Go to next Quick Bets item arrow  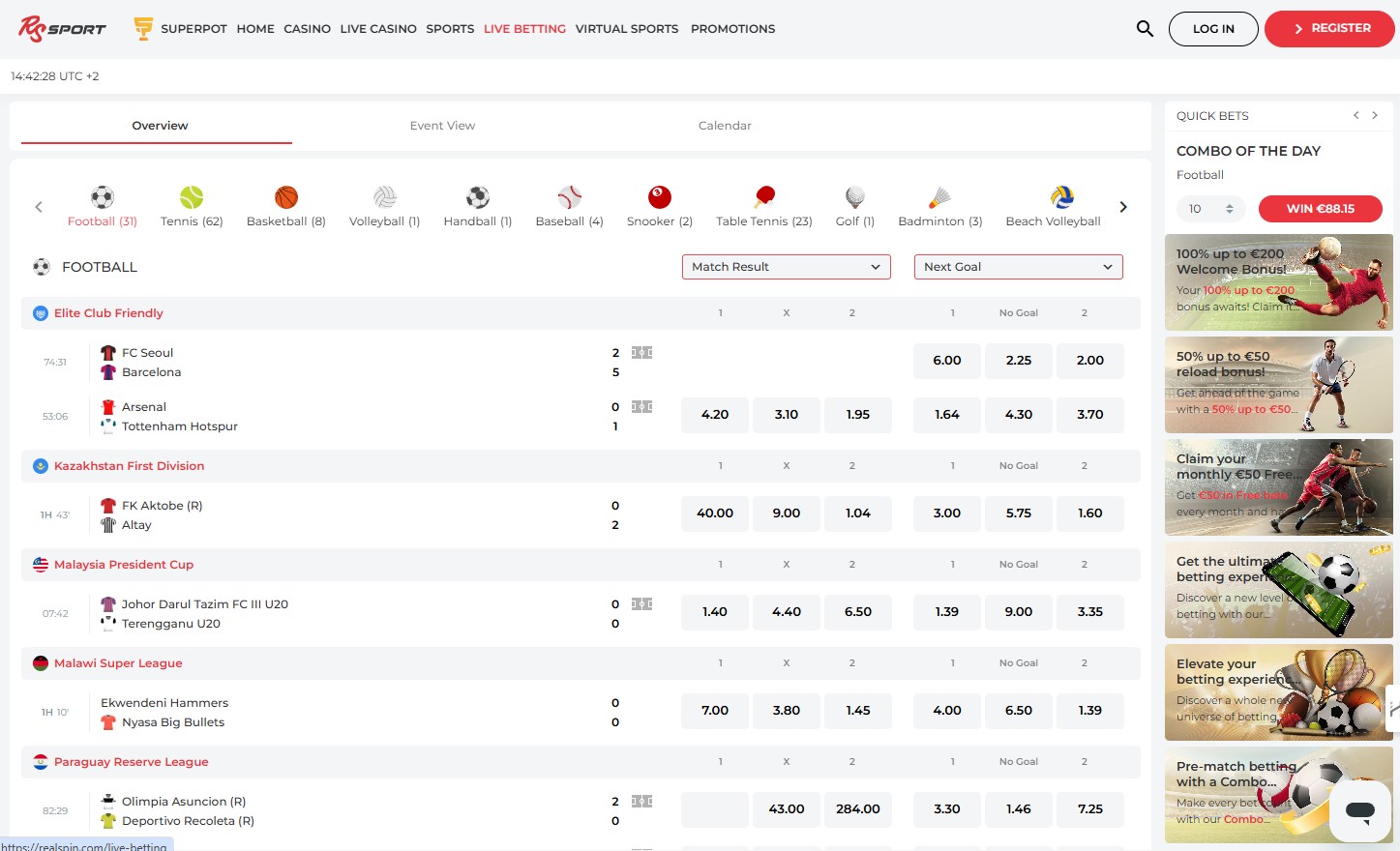[x=1375, y=115]
